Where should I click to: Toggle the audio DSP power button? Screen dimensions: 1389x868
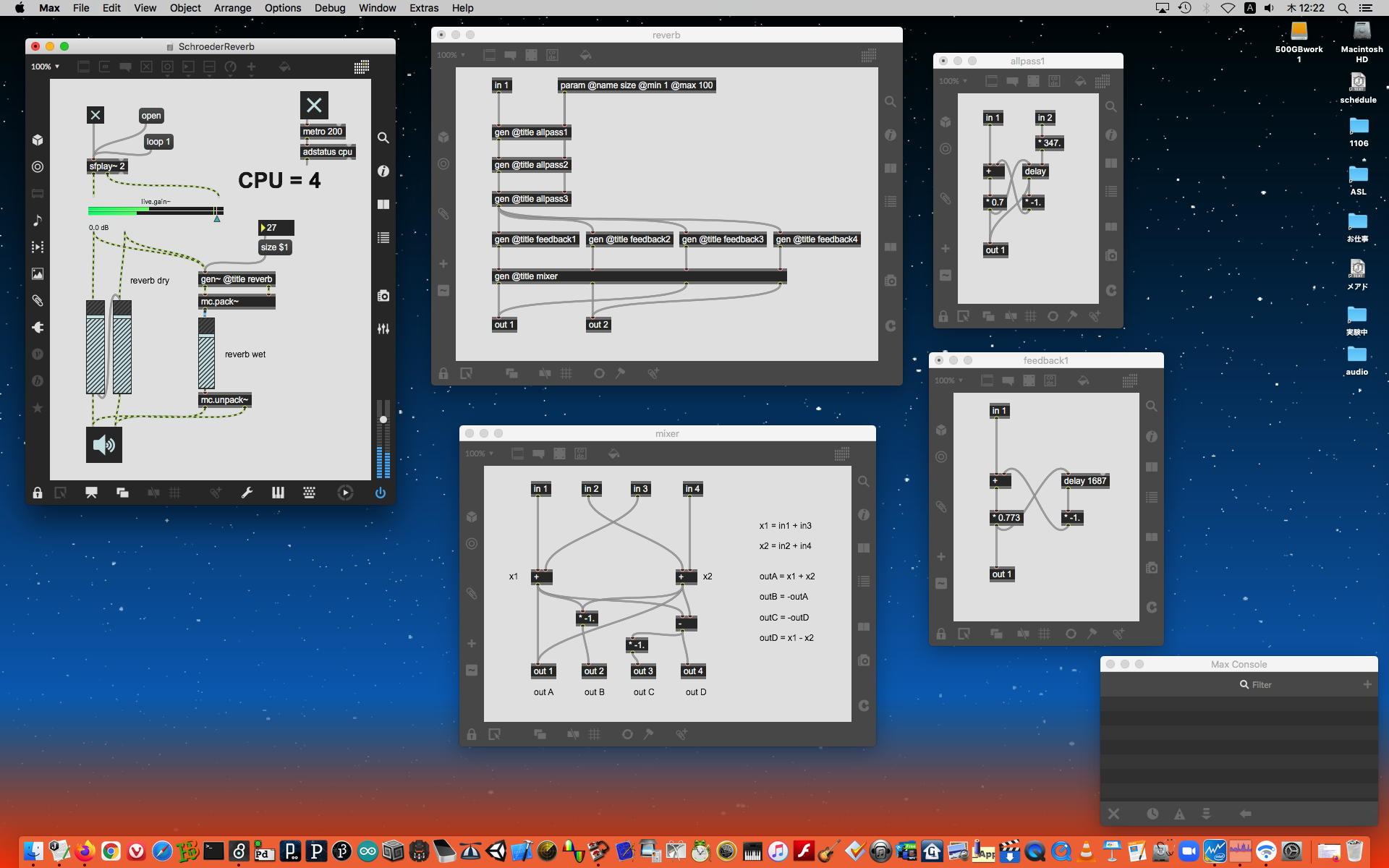[380, 493]
